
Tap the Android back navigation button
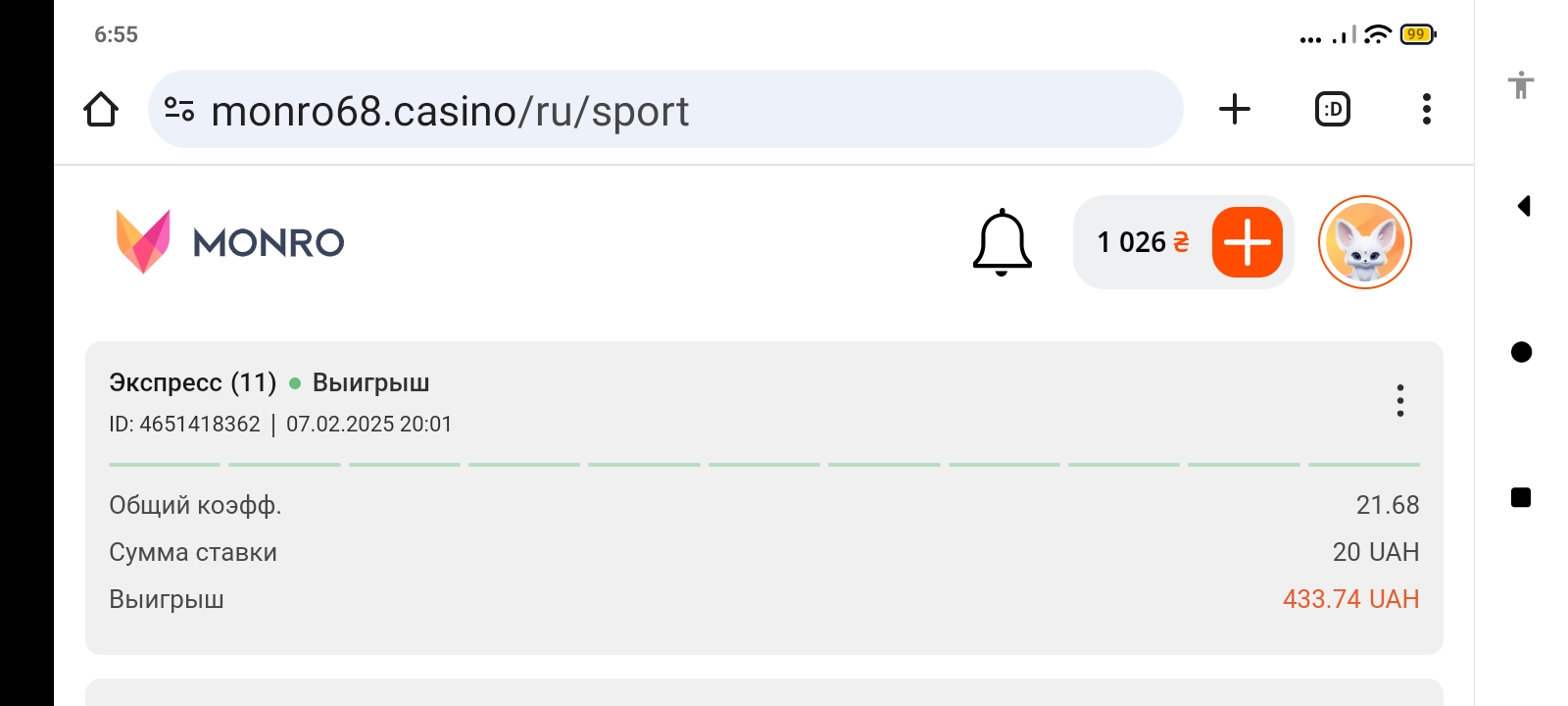pos(1523,206)
